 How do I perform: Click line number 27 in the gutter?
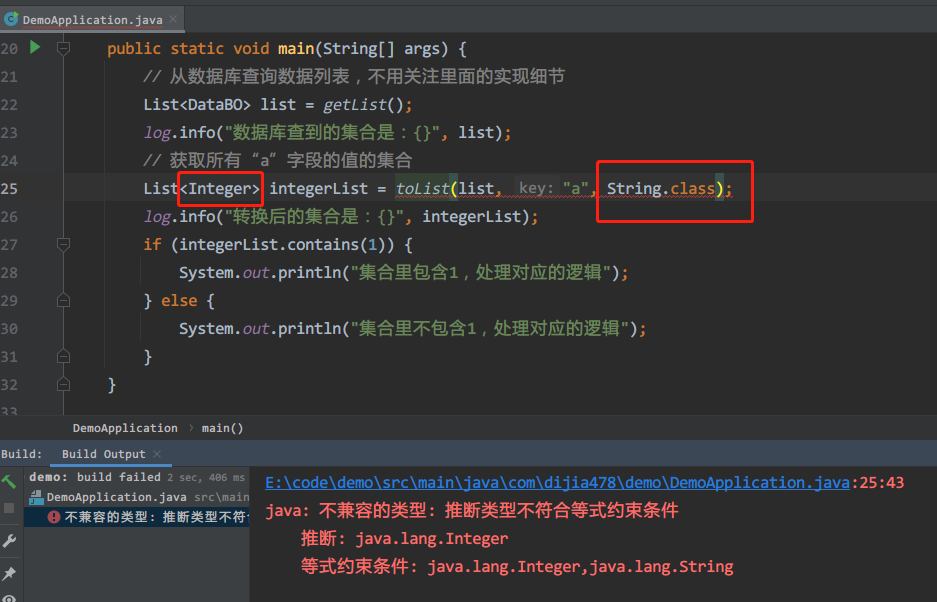coord(9,245)
